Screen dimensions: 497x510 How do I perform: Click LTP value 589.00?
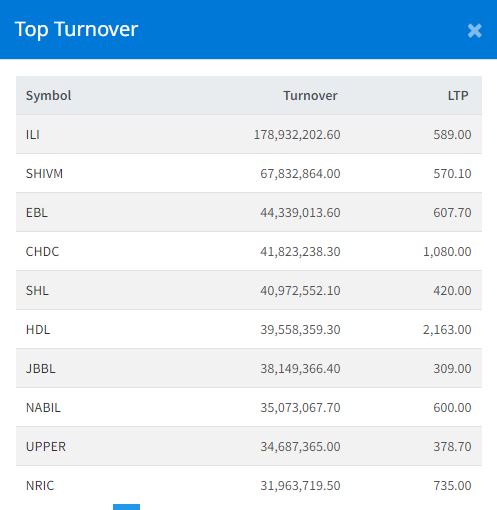coord(452,135)
